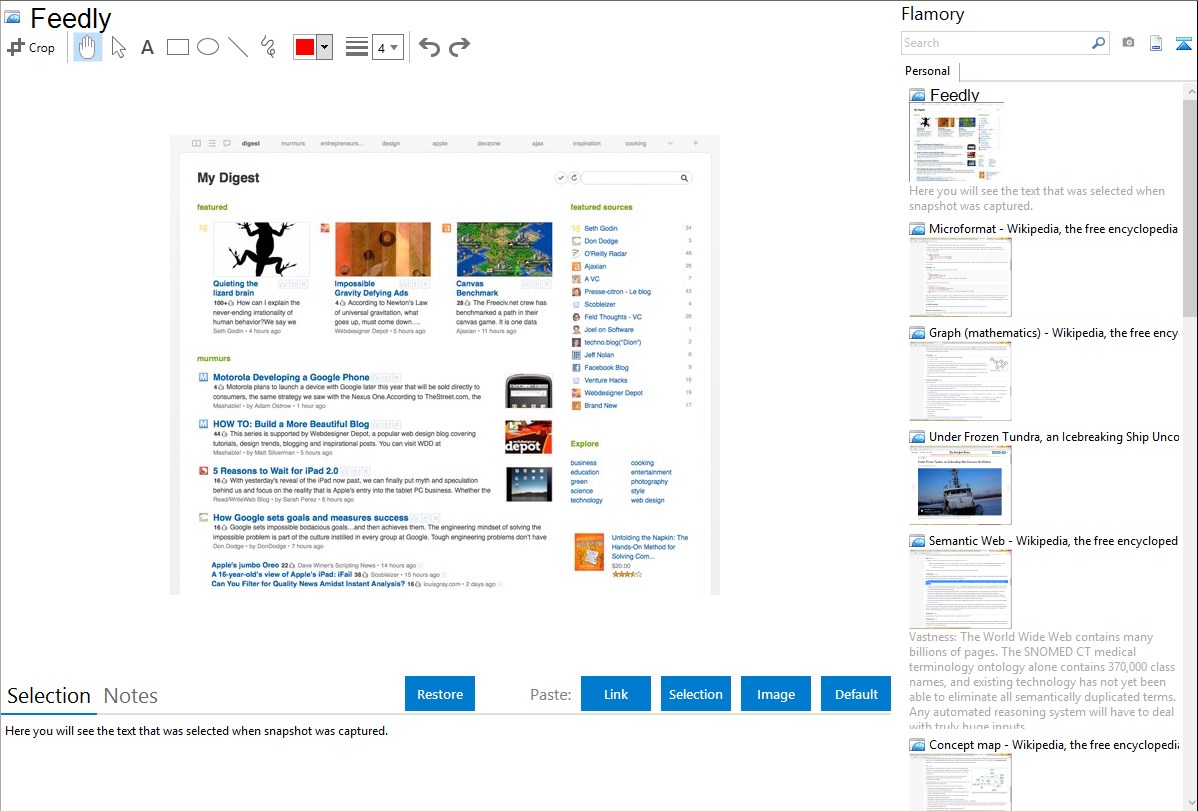Image resolution: width=1198 pixels, height=811 pixels.
Task: Click the Paste Link button
Action: click(616, 694)
